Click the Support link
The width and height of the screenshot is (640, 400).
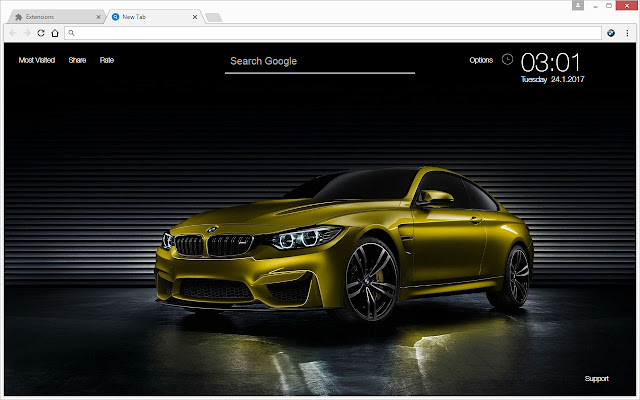tap(596, 378)
